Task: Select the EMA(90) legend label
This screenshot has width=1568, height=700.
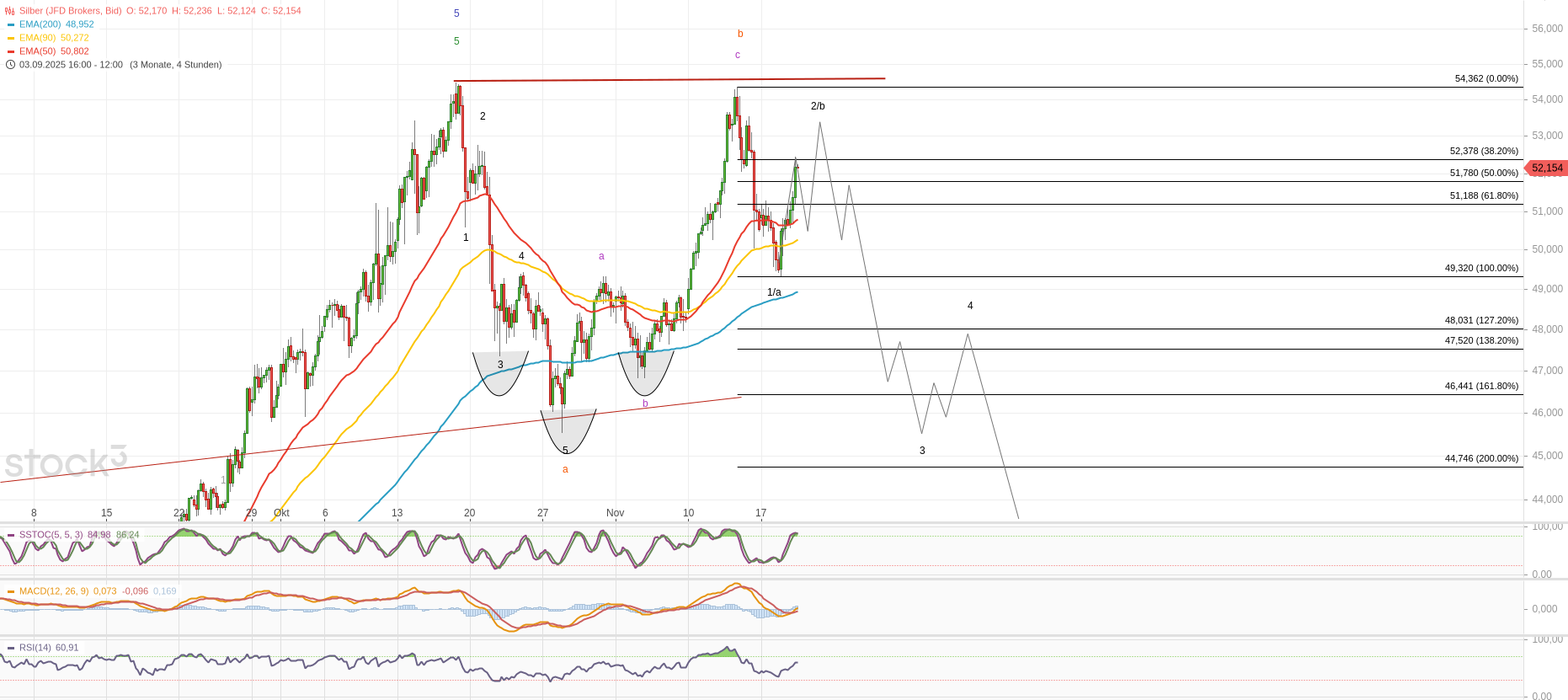Action: 36,38
